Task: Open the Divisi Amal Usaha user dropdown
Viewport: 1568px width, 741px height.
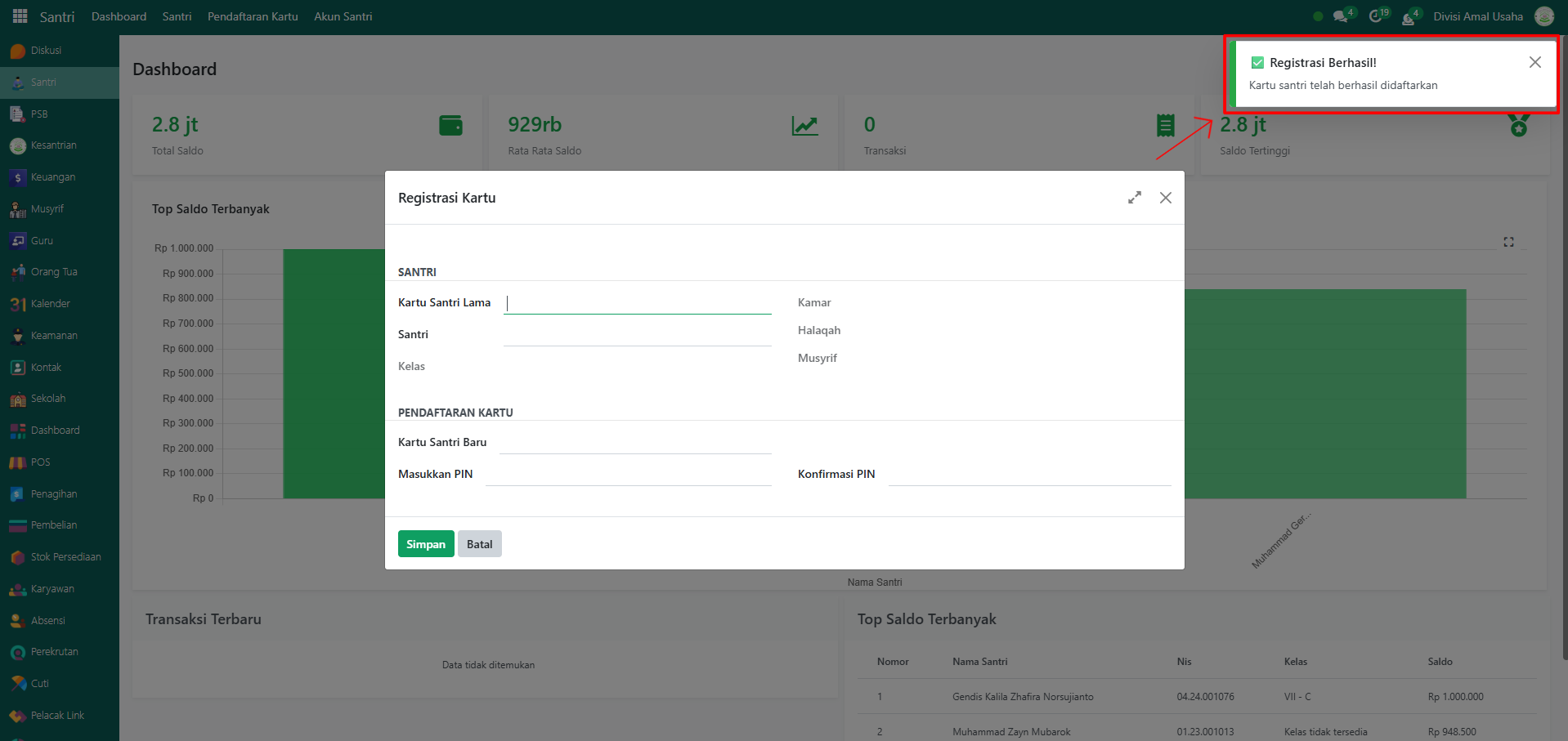Action: [x=1478, y=16]
